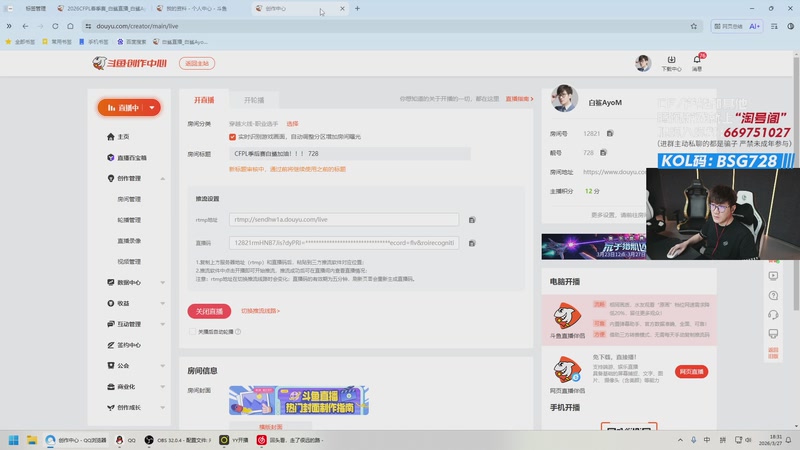Open 下载中心 download center icon
Screen dimensions: 800x450
(671, 63)
